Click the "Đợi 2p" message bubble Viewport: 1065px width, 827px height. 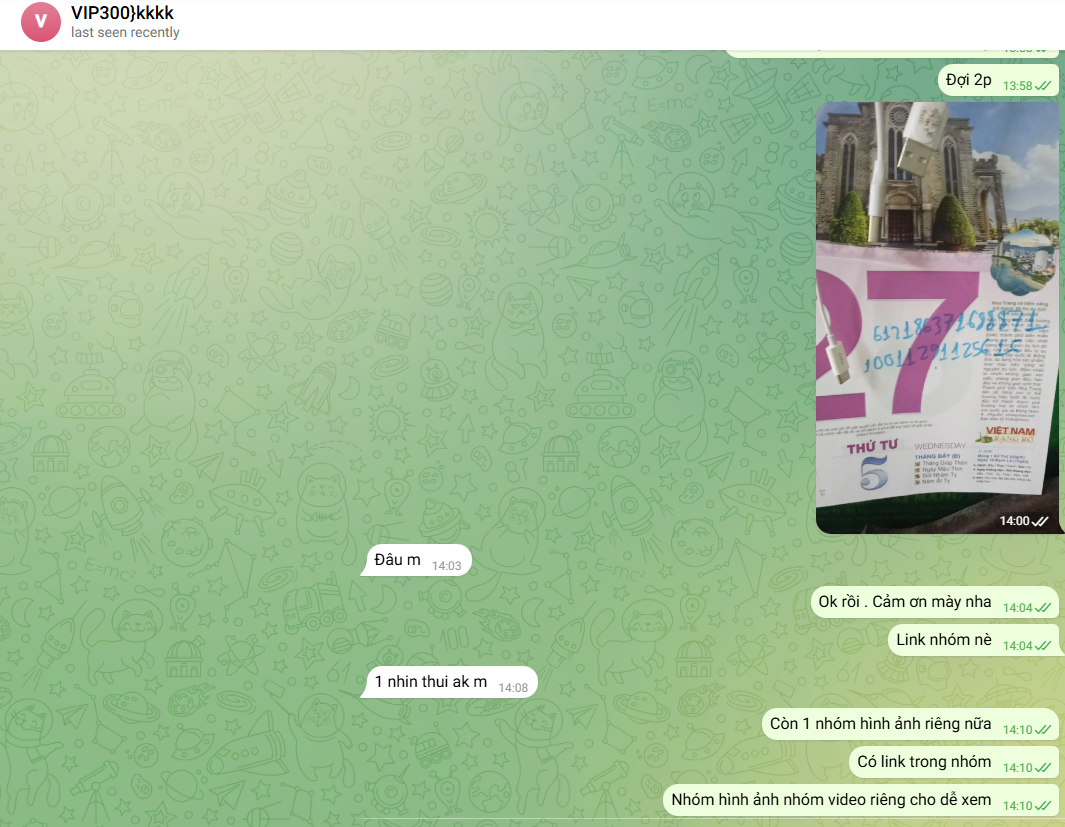click(968, 80)
